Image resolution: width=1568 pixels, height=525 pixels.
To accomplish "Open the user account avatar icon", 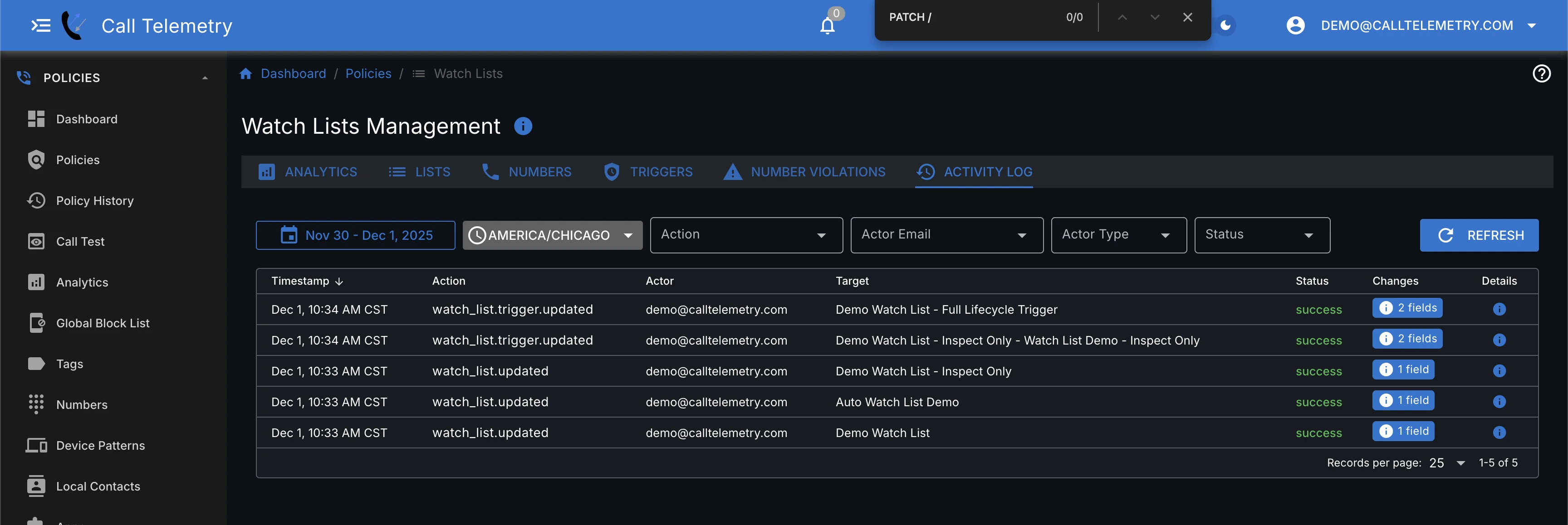I will click(x=1295, y=25).
